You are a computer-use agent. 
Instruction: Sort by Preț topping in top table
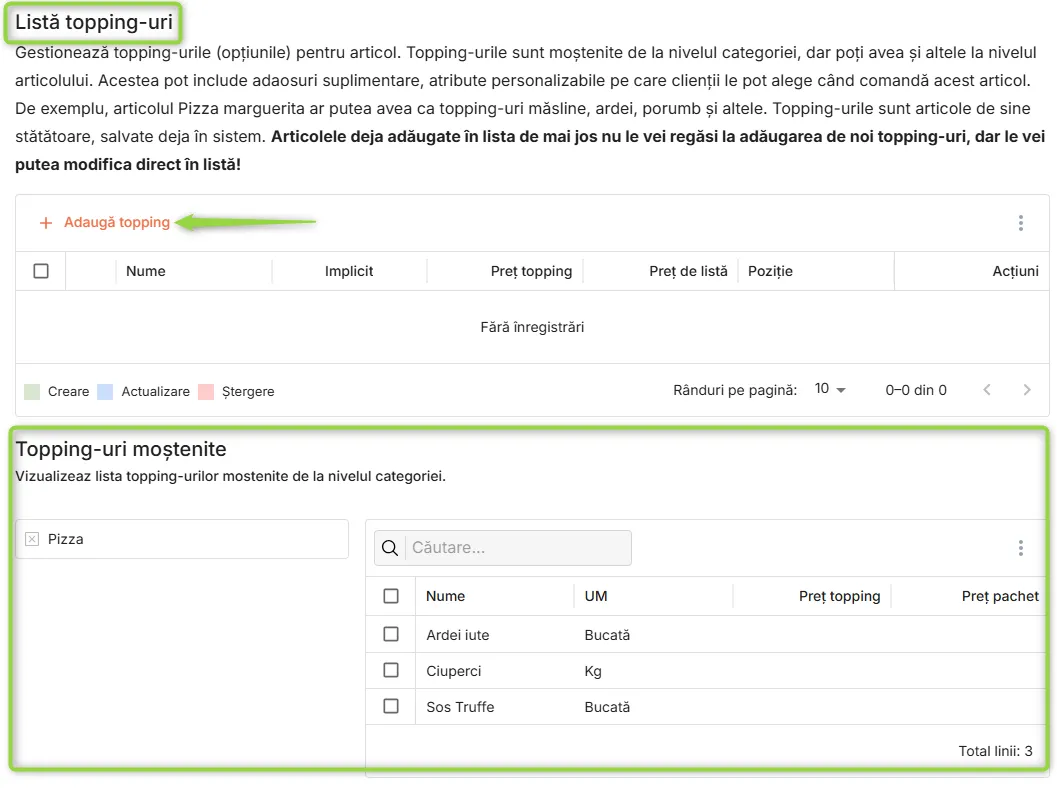pos(531,271)
